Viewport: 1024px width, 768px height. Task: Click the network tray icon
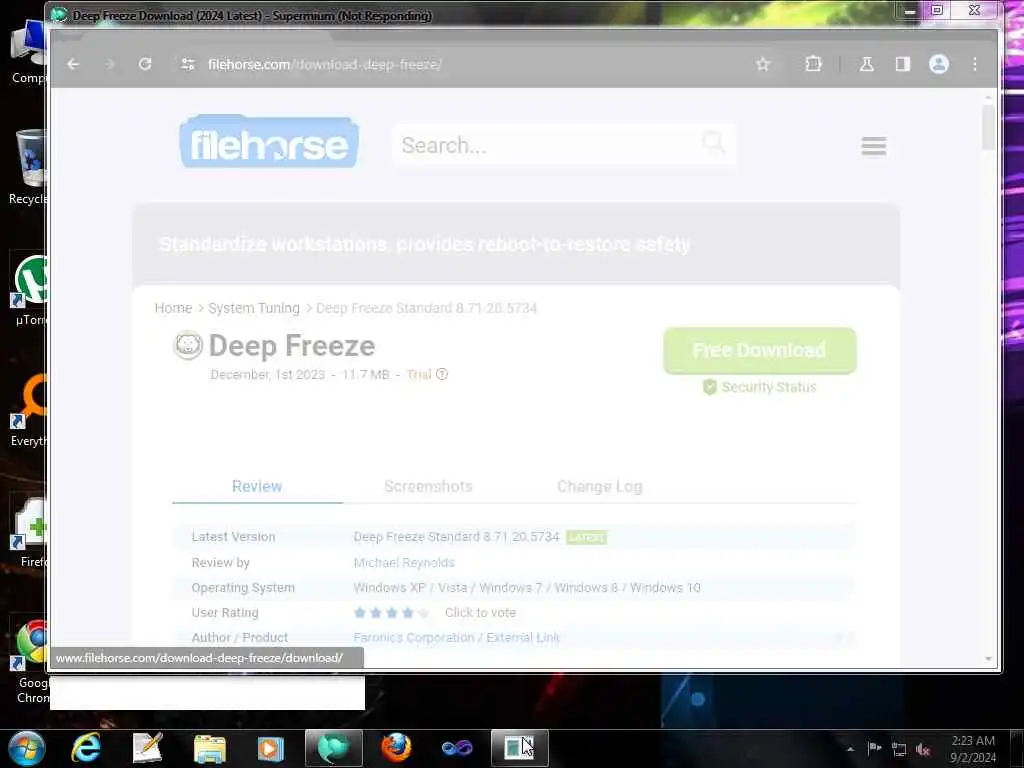[899, 749]
